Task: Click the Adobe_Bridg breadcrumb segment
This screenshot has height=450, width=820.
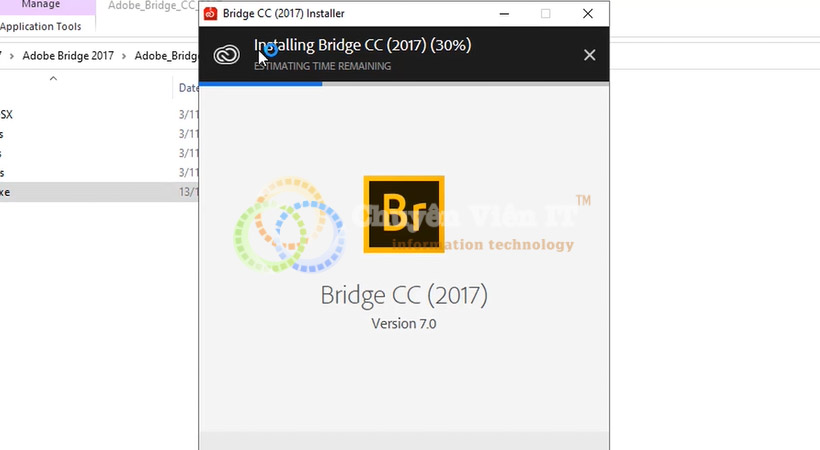Action: (166, 55)
